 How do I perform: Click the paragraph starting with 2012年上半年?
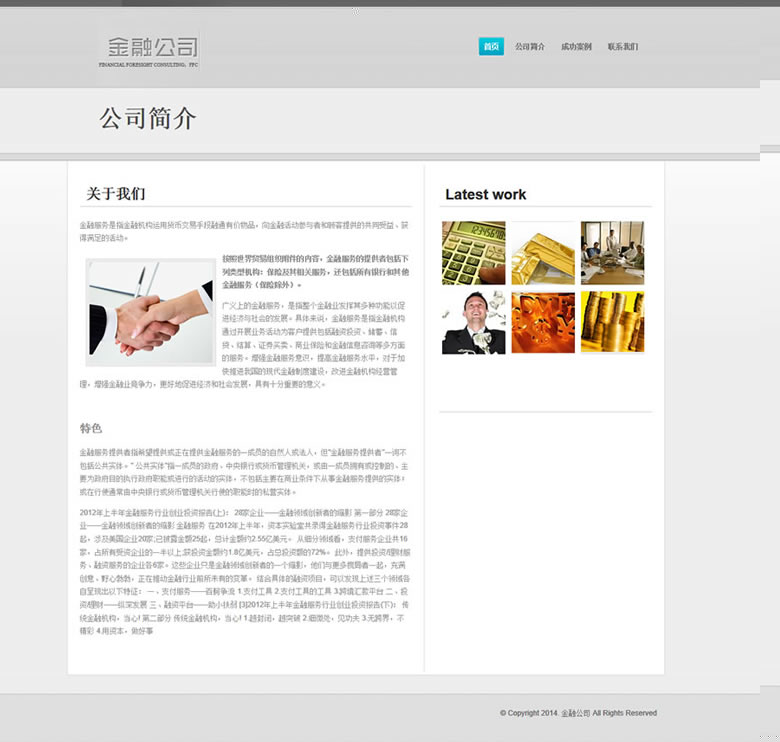pos(244,571)
